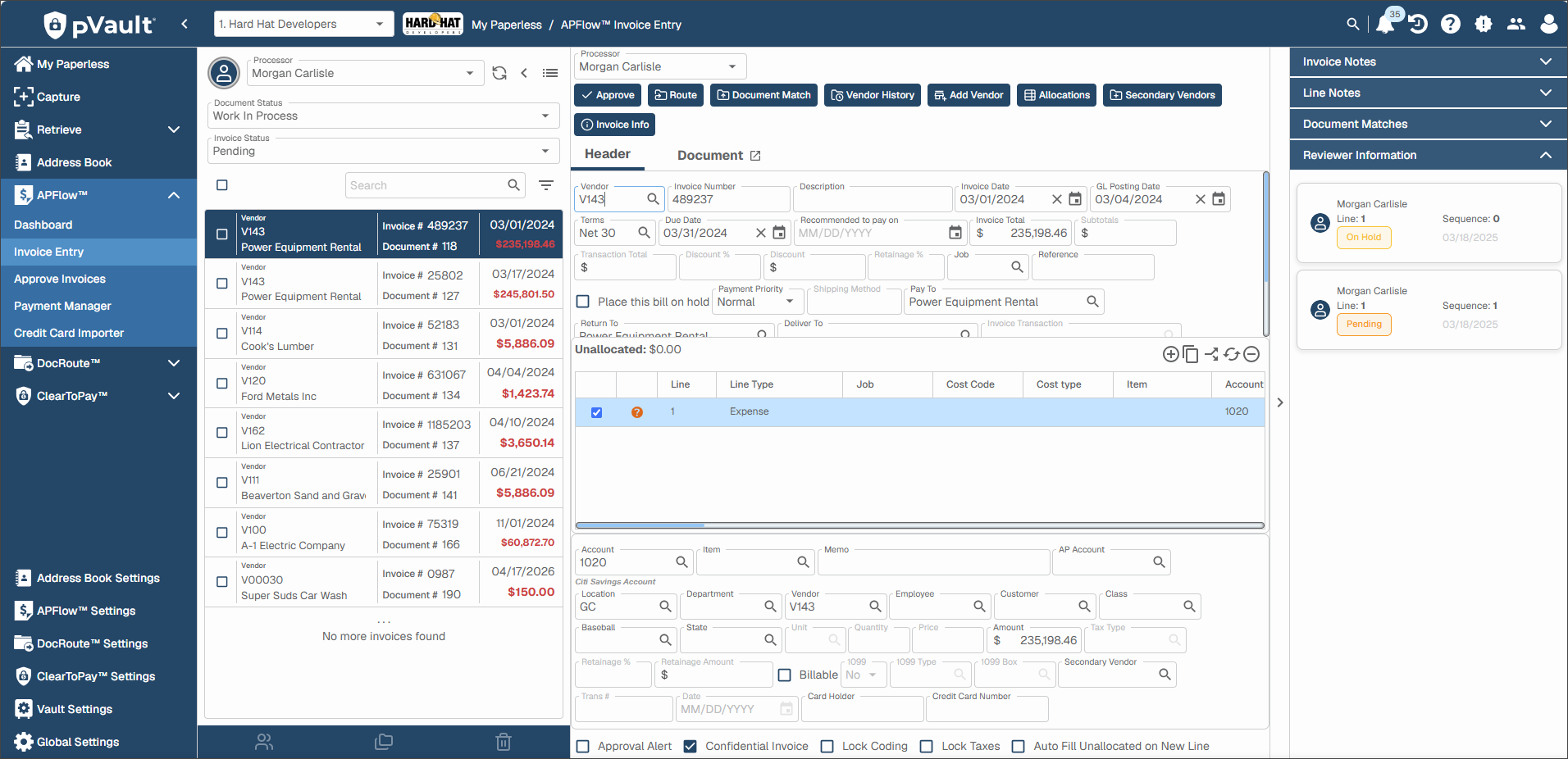The height and width of the screenshot is (759, 1568).
Task: Open the Document Status dropdown
Action: click(384, 116)
